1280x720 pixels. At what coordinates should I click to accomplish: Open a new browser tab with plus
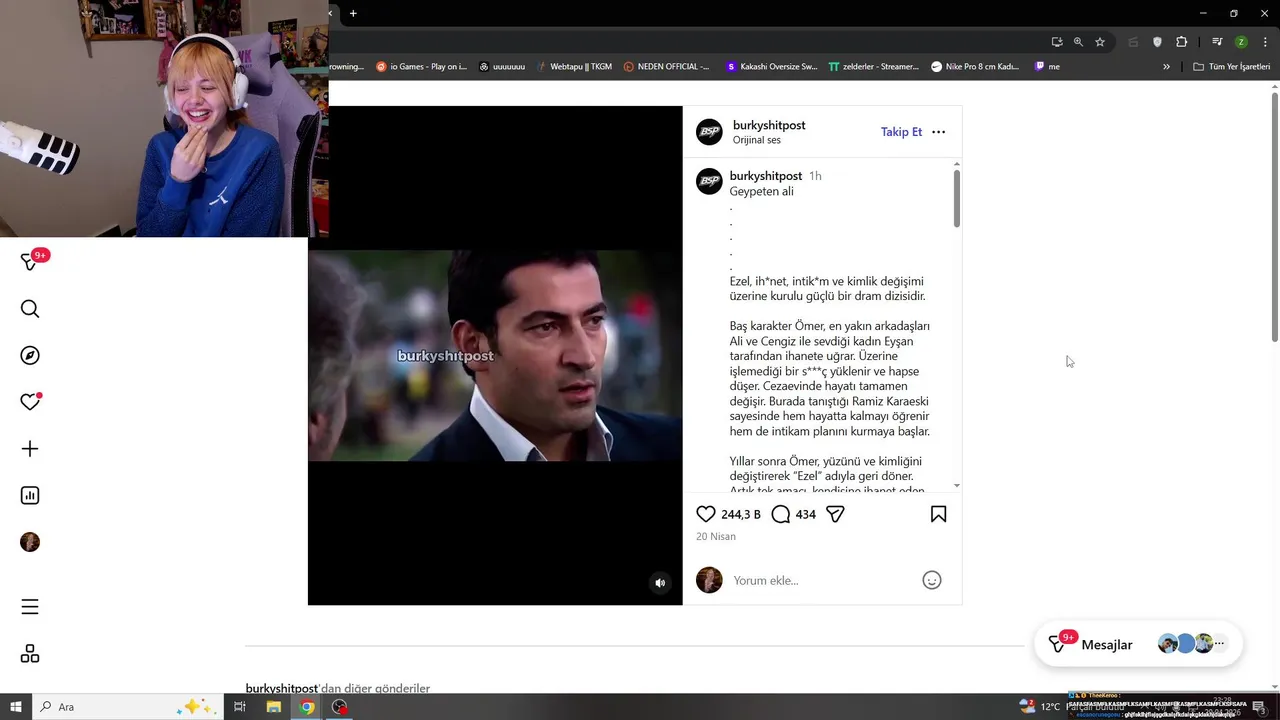(353, 13)
